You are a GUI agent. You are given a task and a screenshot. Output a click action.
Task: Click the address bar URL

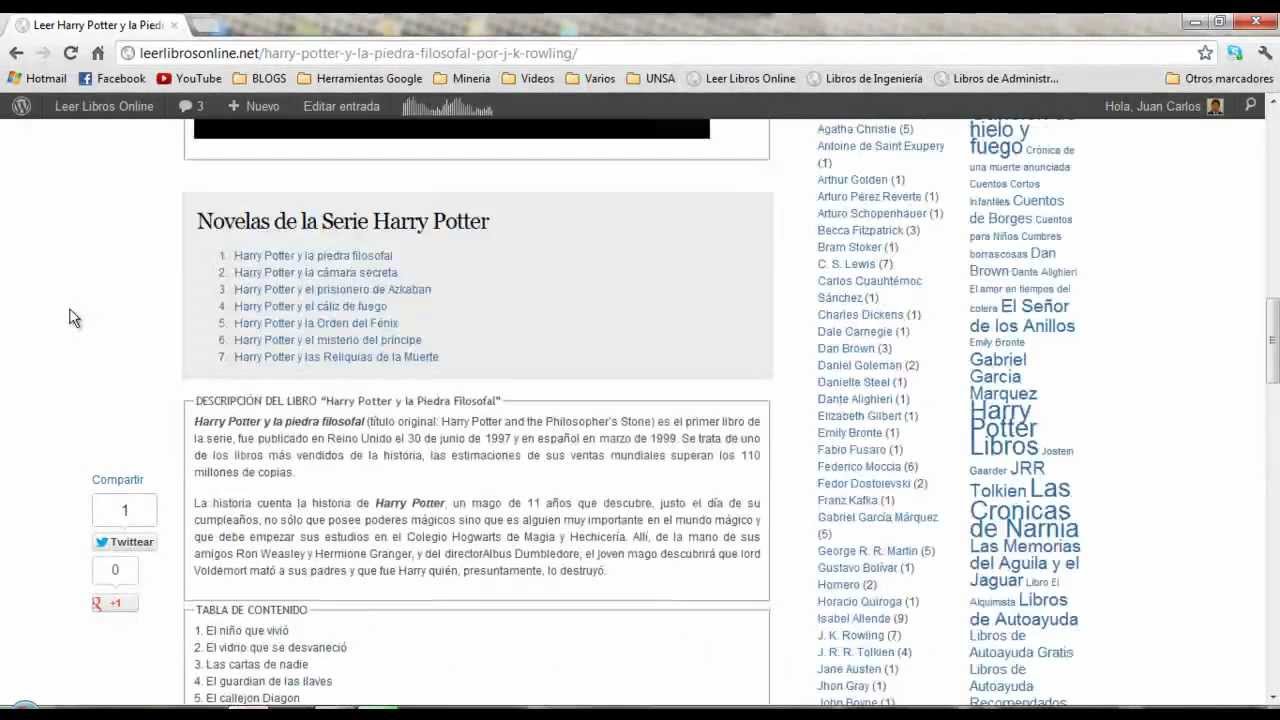[x=358, y=53]
